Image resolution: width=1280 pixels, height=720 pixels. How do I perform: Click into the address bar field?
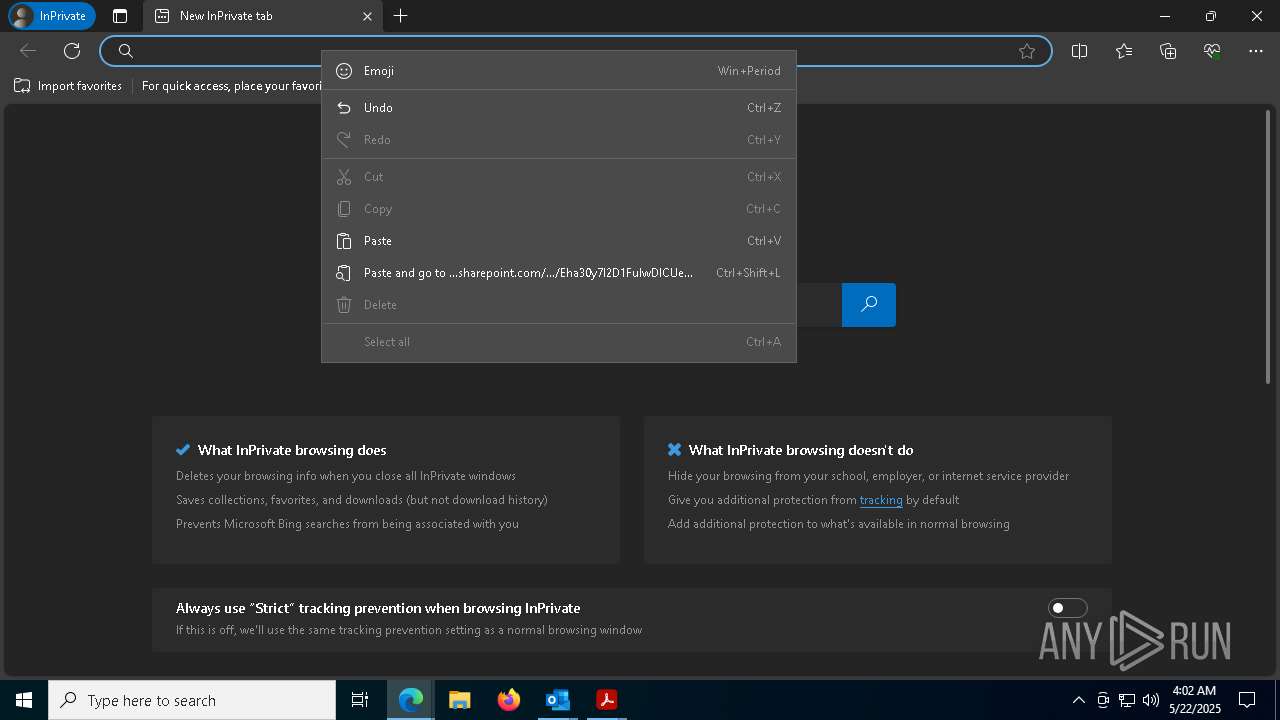tap(575, 51)
